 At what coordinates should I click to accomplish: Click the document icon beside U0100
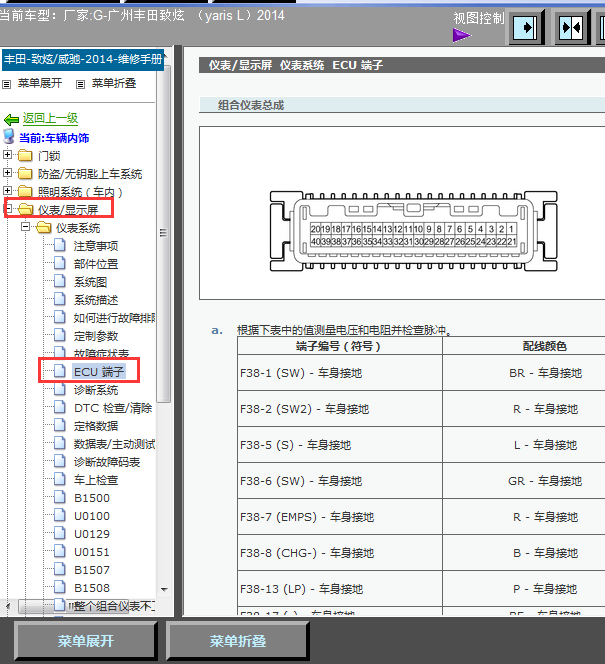coord(60,515)
